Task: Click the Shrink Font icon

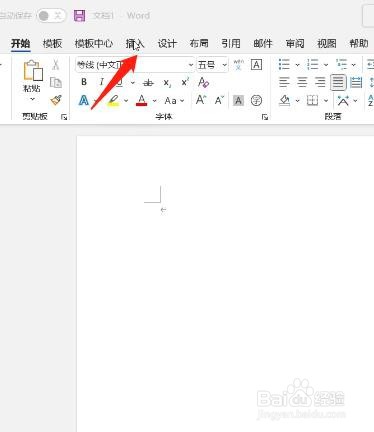Action: pyautogui.click(x=219, y=100)
